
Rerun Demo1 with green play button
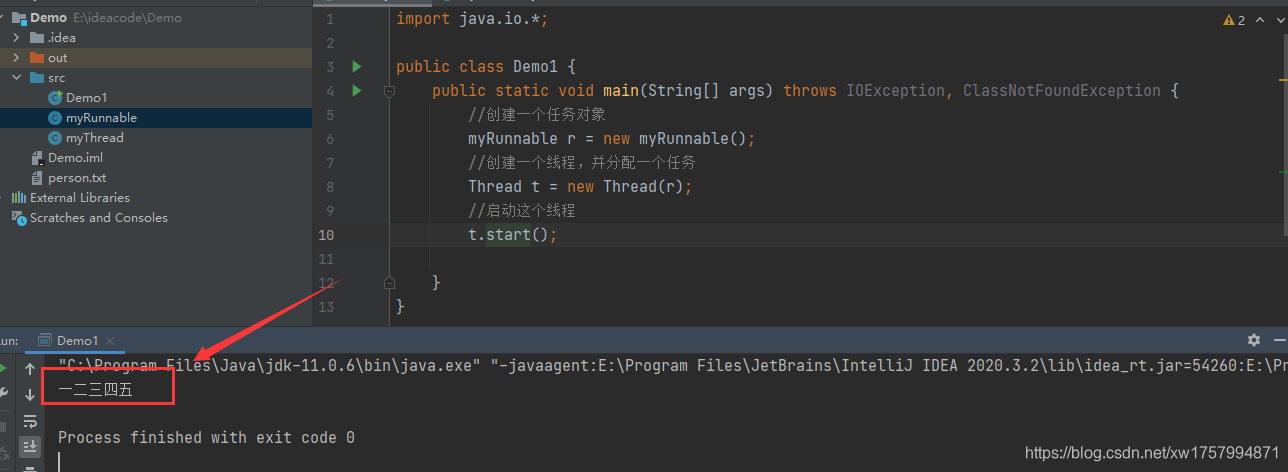(x=3, y=369)
